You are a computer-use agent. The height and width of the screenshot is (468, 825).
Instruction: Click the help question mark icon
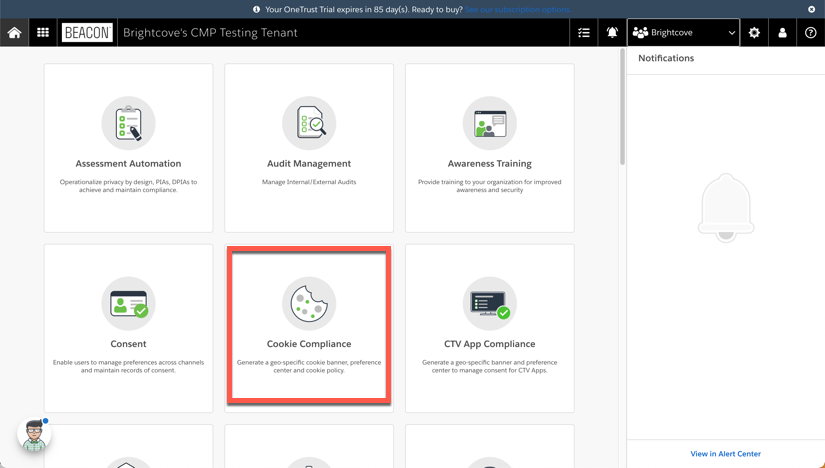810,33
